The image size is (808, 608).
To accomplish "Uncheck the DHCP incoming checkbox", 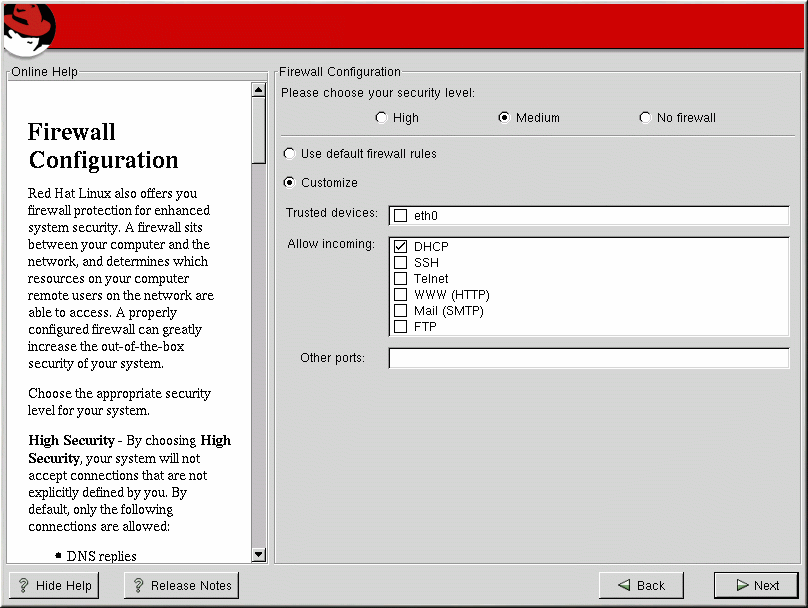I will click(x=400, y=246).
